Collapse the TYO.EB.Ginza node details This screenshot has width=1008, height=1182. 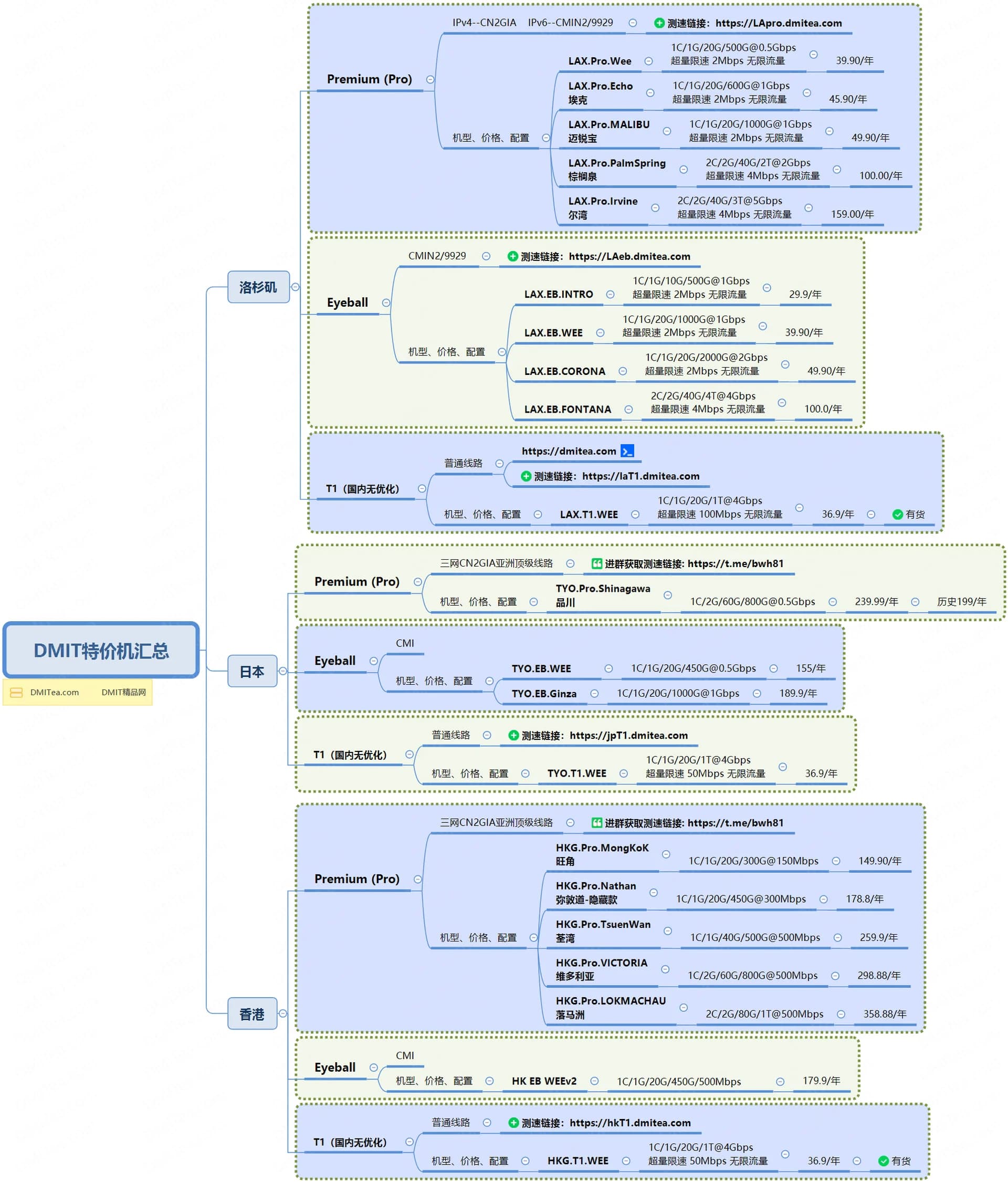point(594,694)
